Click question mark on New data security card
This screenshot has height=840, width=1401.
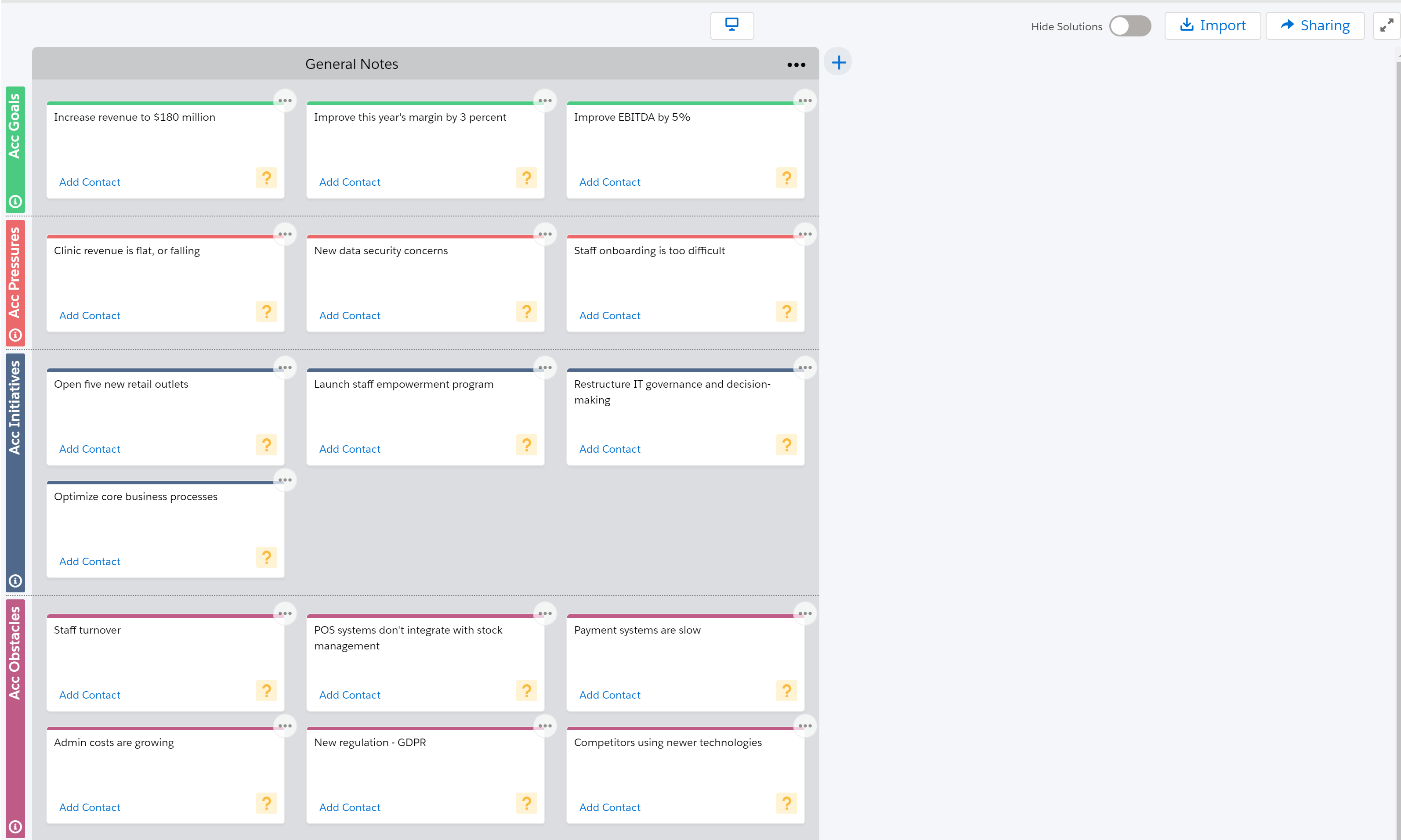pos(527,312)
